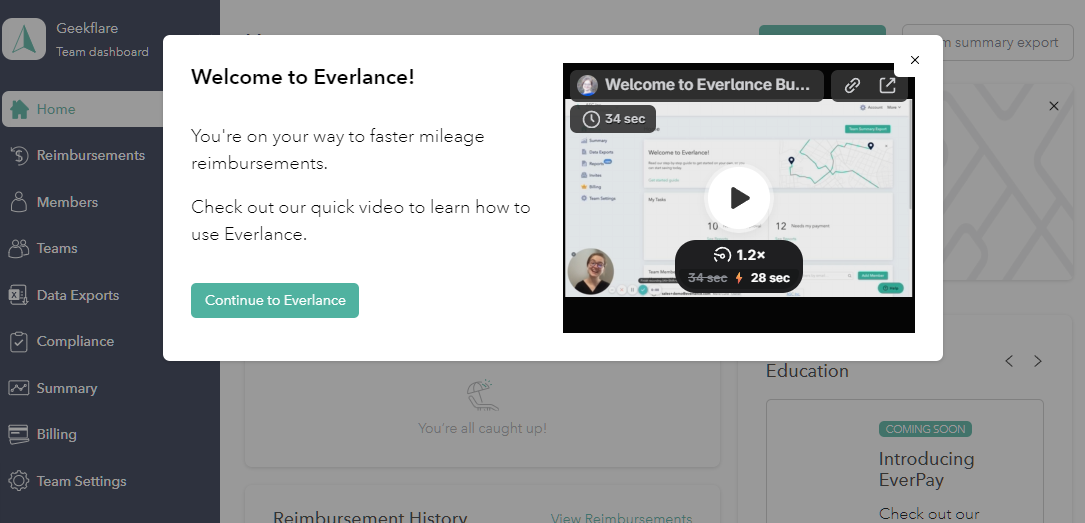This screenshot has height=523, width=1085.
Task: Click the Geekflare team name
Action: (87, 28)
